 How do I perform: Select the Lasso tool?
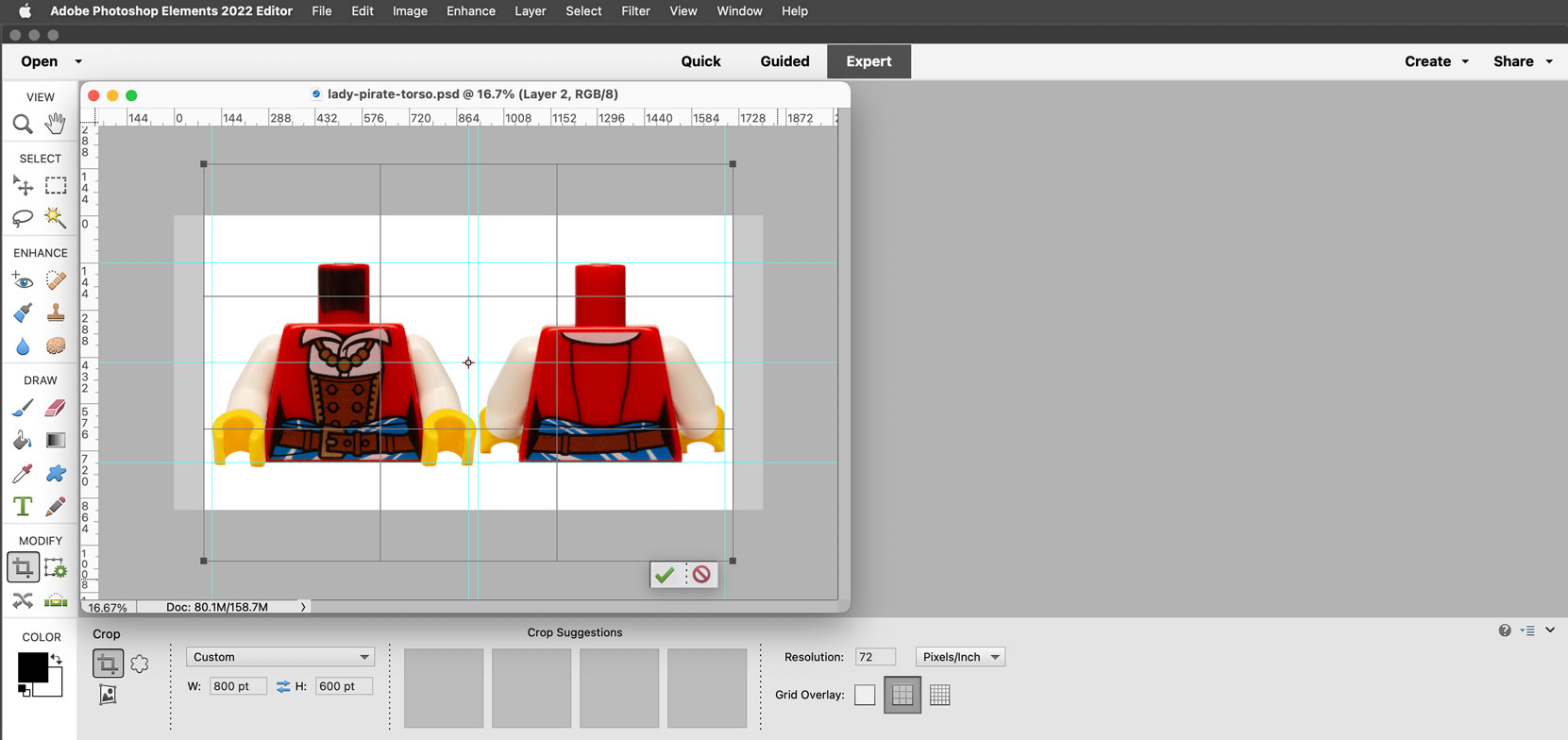pos(23,218)
